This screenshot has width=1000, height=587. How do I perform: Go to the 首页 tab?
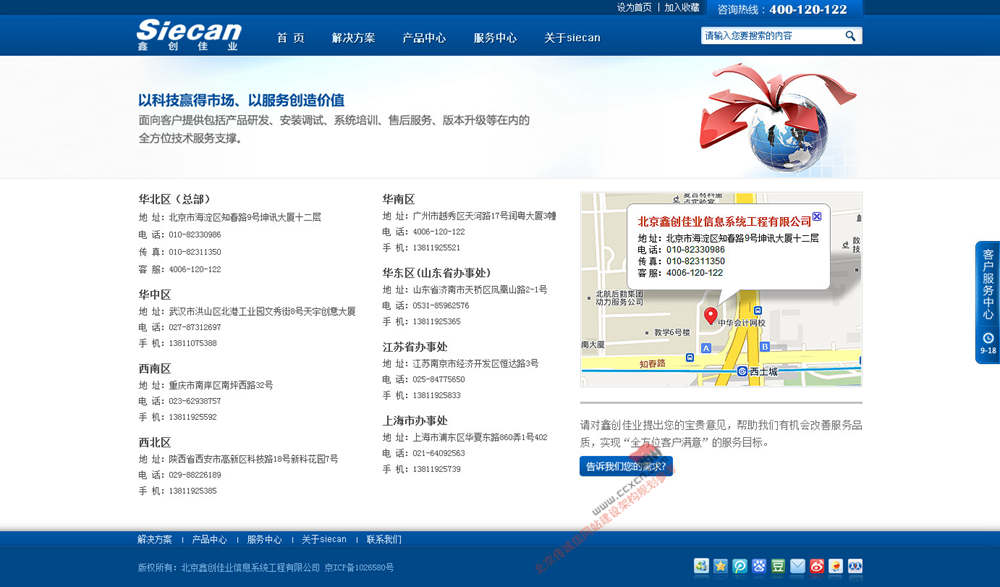point(290,37)
